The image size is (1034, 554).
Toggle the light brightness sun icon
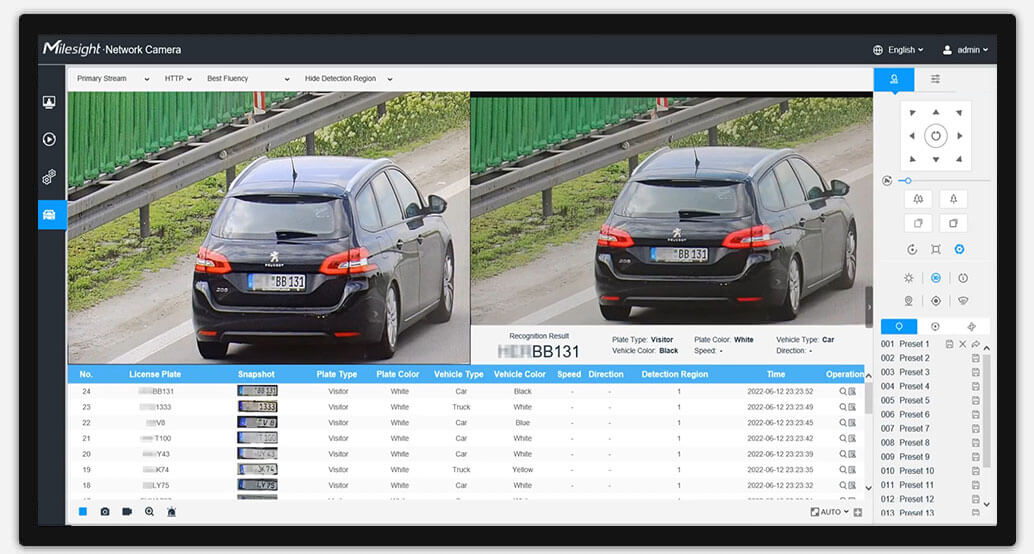coord(909,278)
